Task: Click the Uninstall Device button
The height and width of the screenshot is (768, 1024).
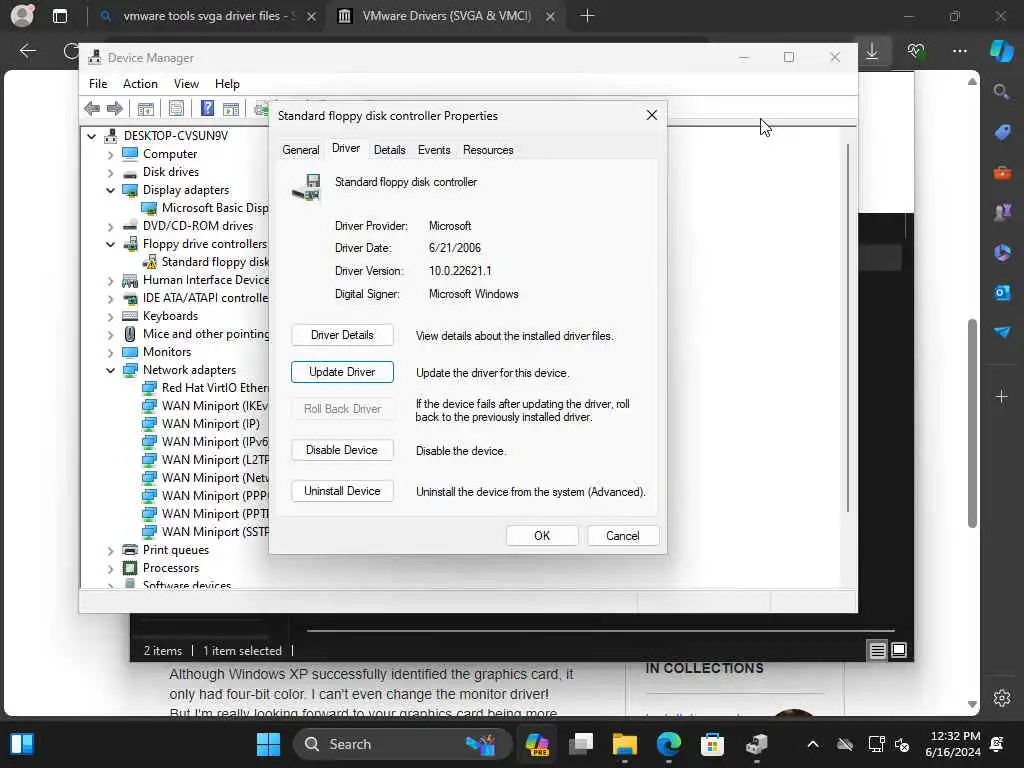Action: click(342, 491)
